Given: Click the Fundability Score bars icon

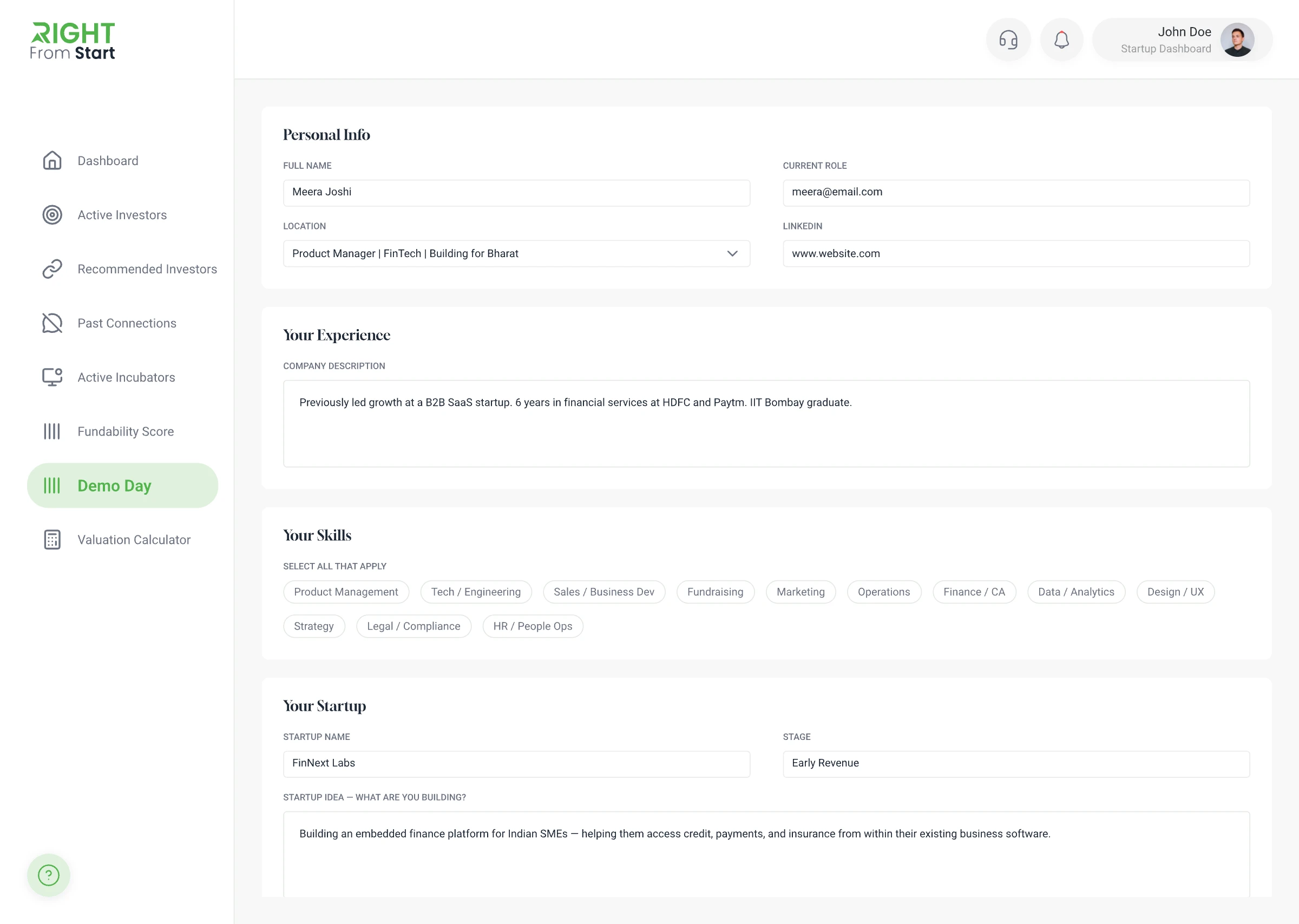Looking at the screenshot, I should (x=53, y=431).
